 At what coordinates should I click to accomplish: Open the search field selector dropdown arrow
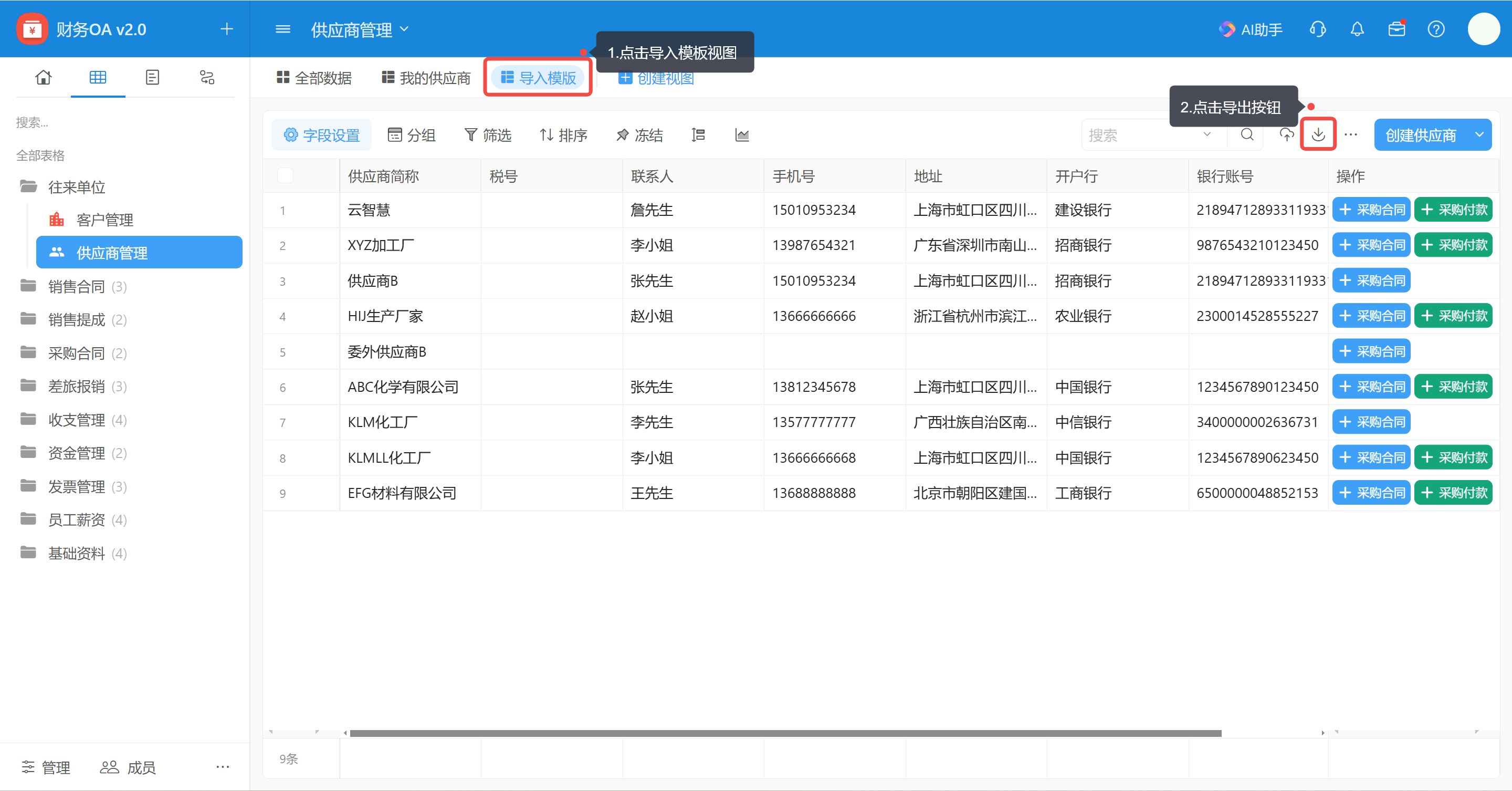[x=1207, y=134]
